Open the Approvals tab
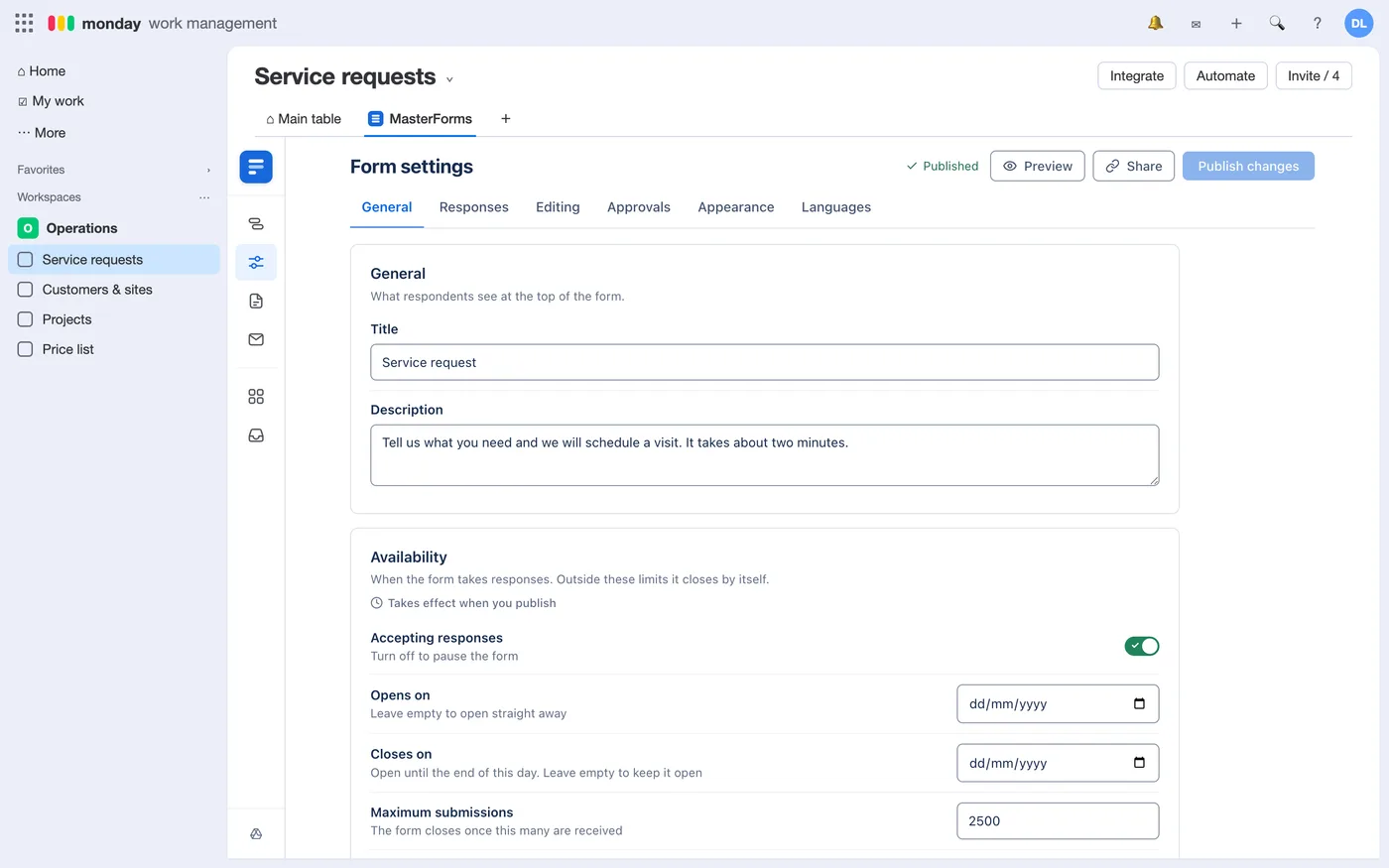The width and height of the screenshot is (1389, 868). [x=639, y=207]
